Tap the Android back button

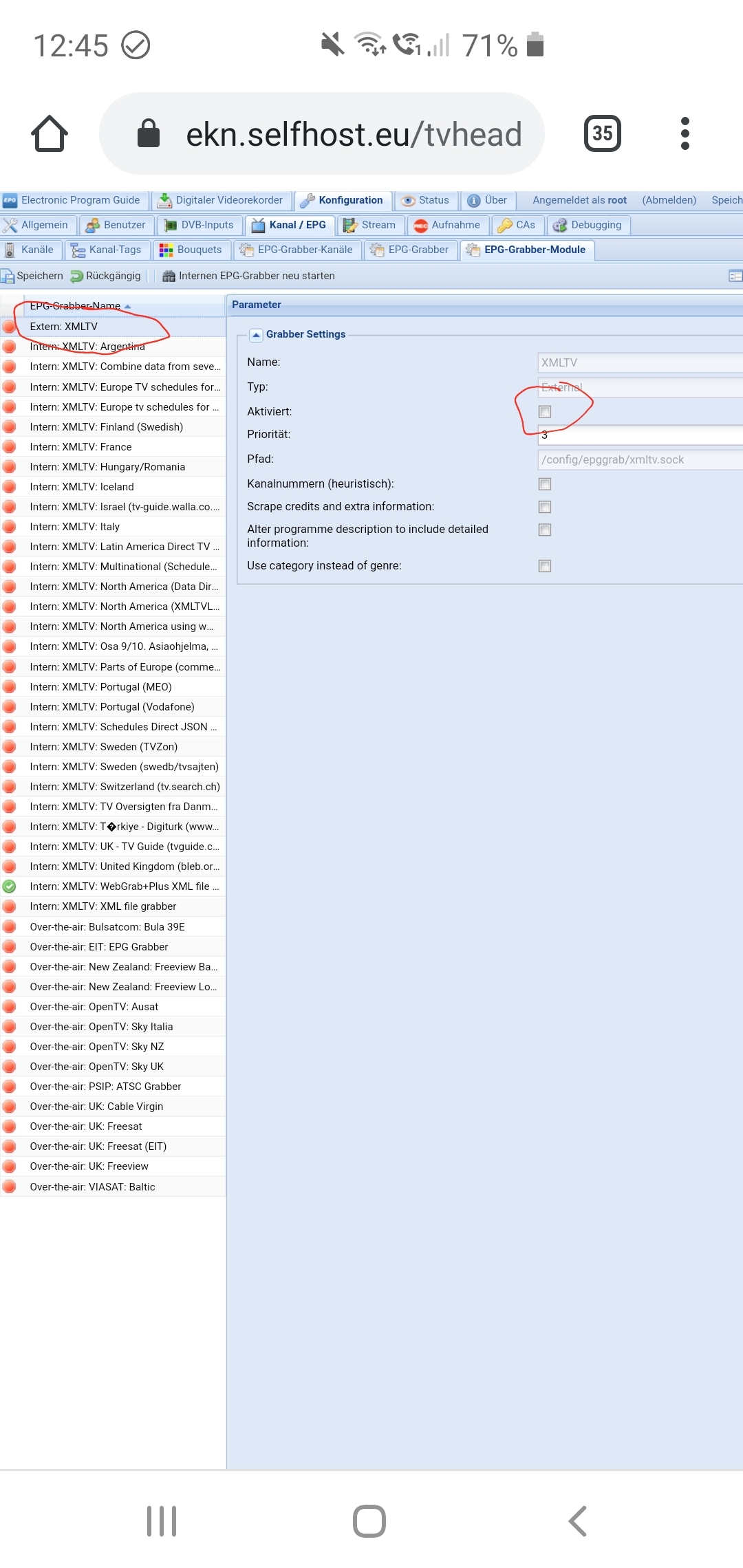point(578,1521)
